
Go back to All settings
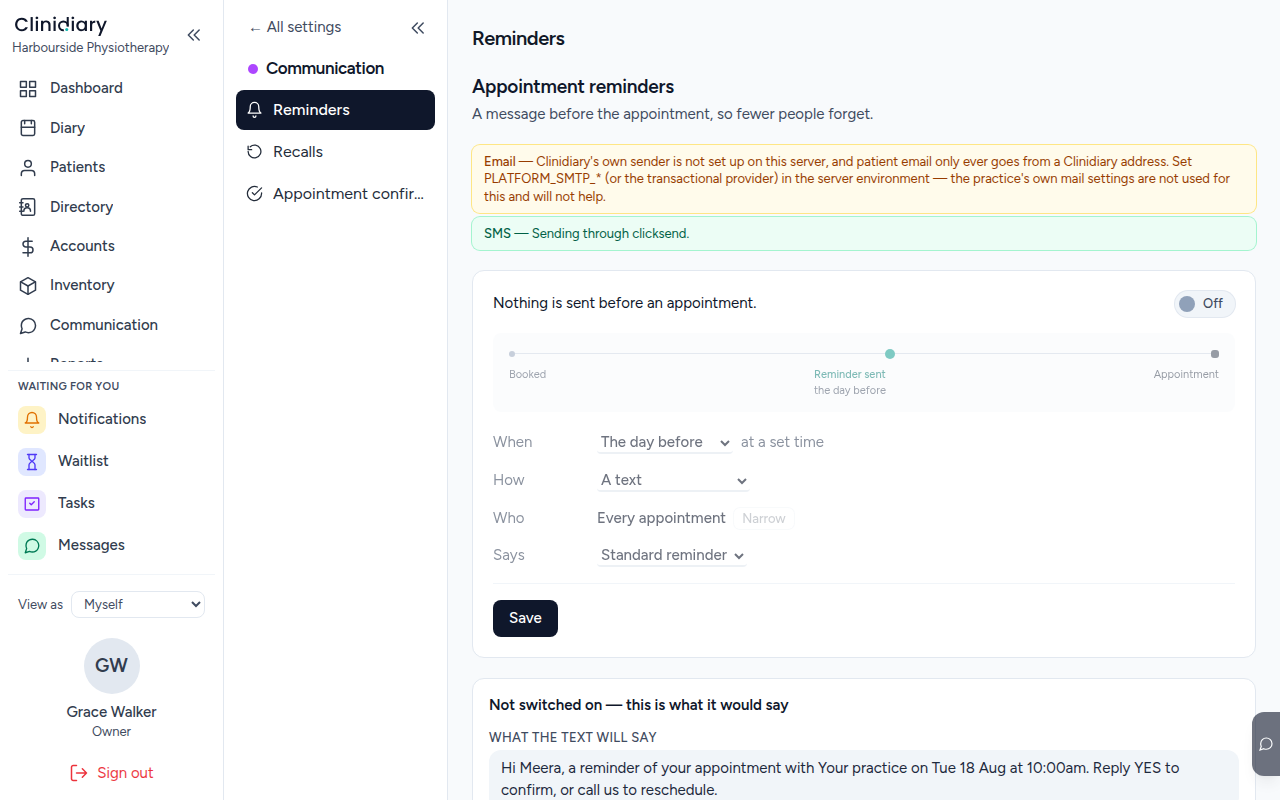coord(295,28)
